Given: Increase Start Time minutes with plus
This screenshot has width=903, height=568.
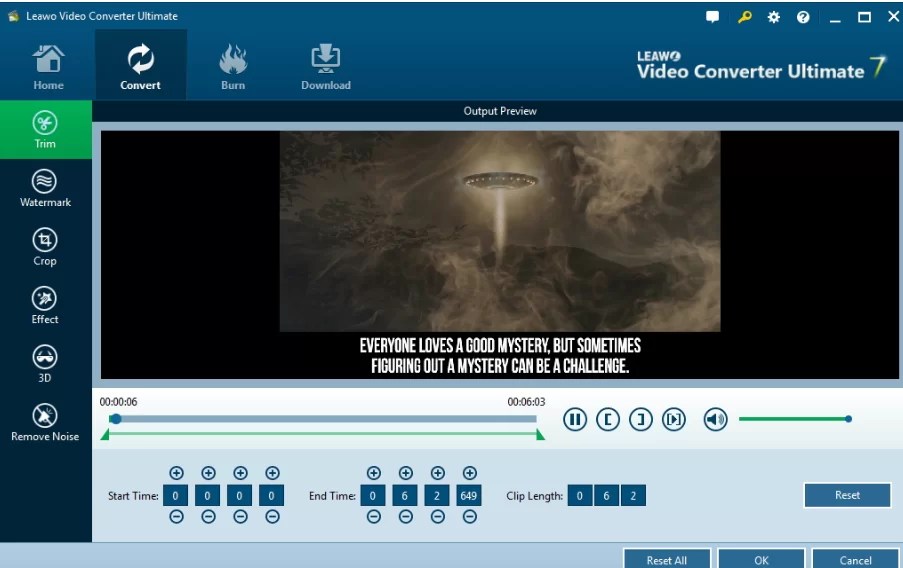Looking at the screenshot, I should (208, 473).
